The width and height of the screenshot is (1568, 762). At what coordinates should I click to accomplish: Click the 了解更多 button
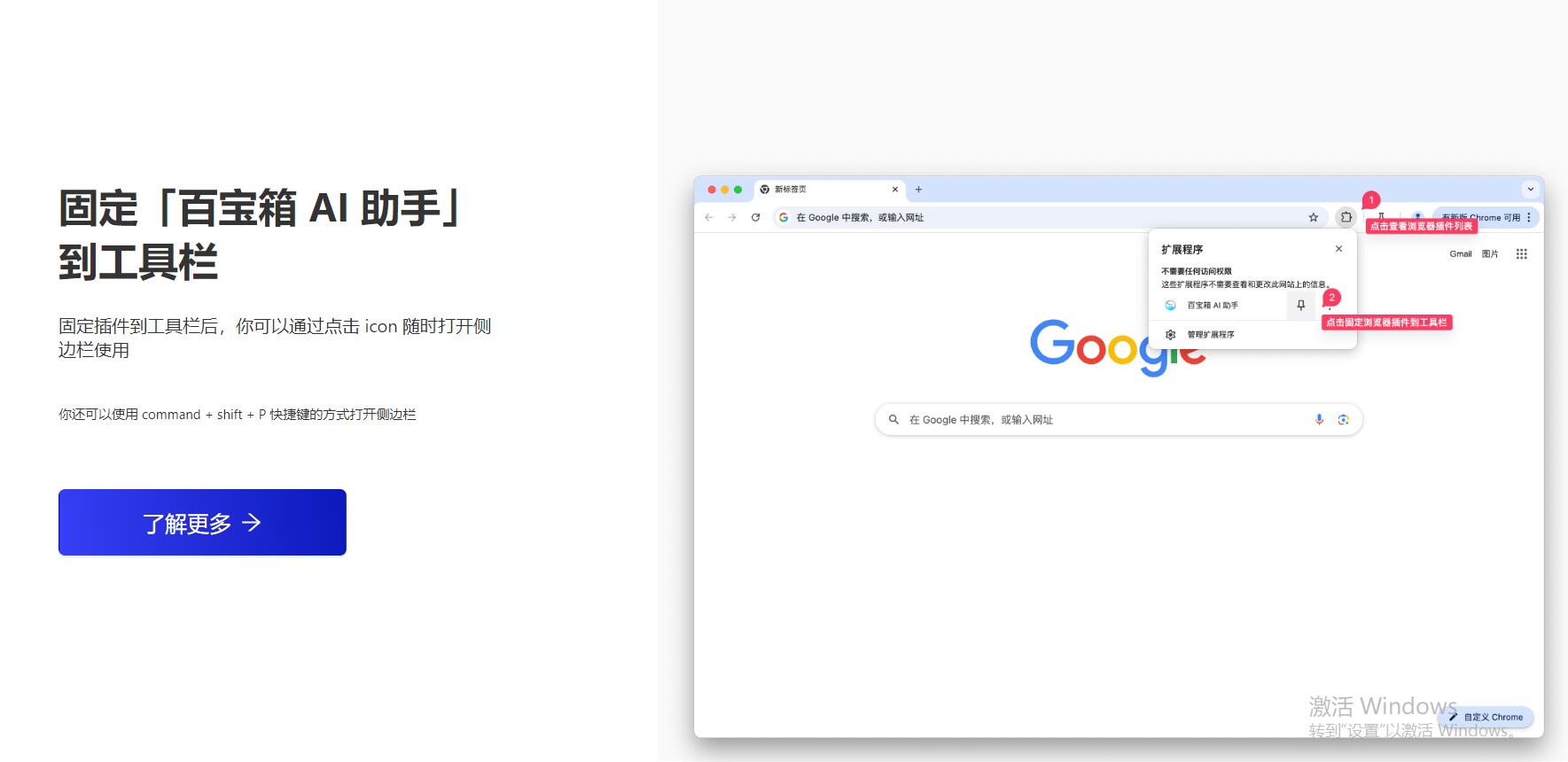pos(202,522)
